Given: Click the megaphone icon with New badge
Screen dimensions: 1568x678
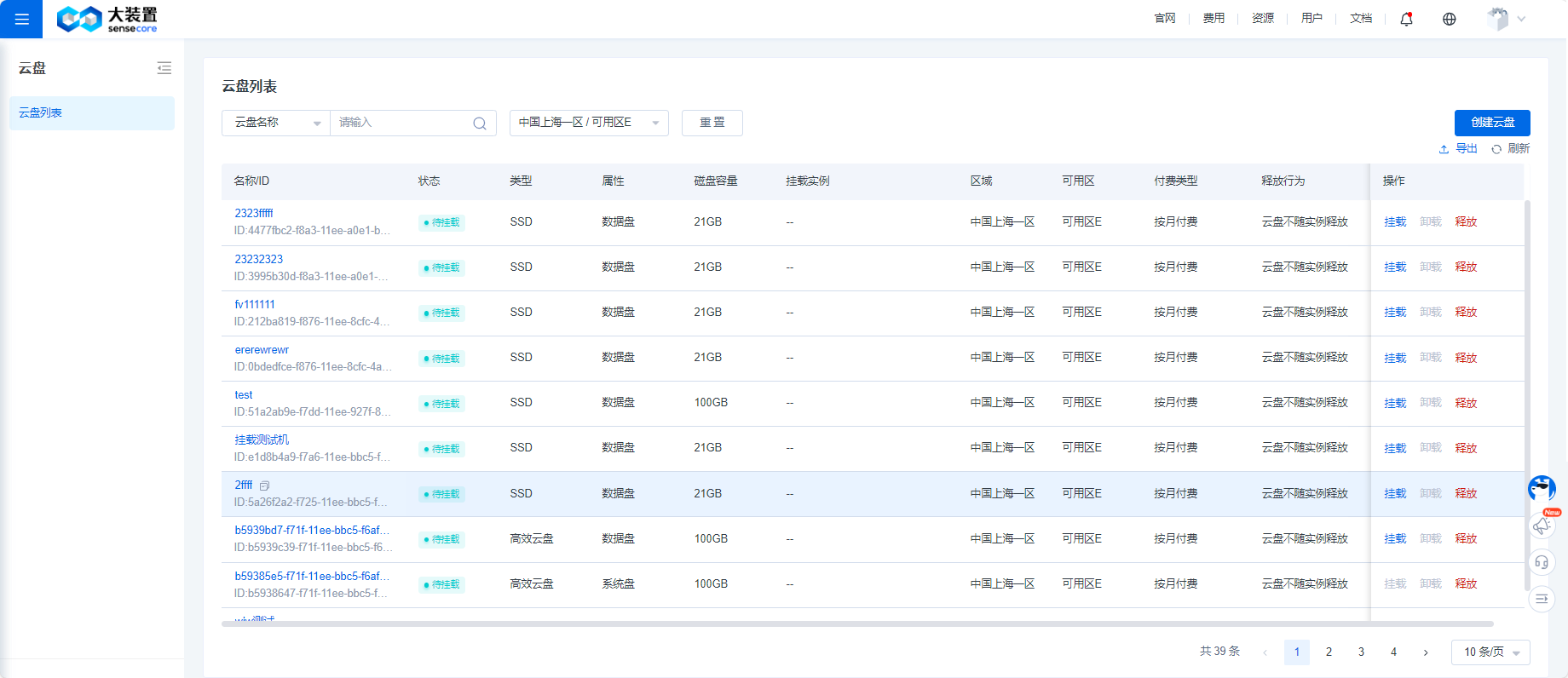Looking at the screenshot, I should tap(1542, 526).
